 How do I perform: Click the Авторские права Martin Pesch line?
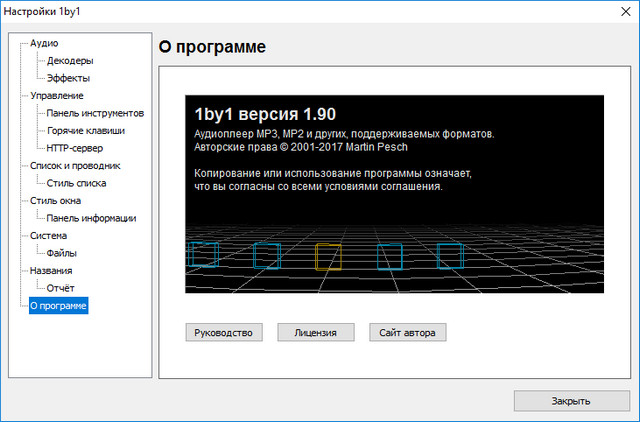(301, 147)
